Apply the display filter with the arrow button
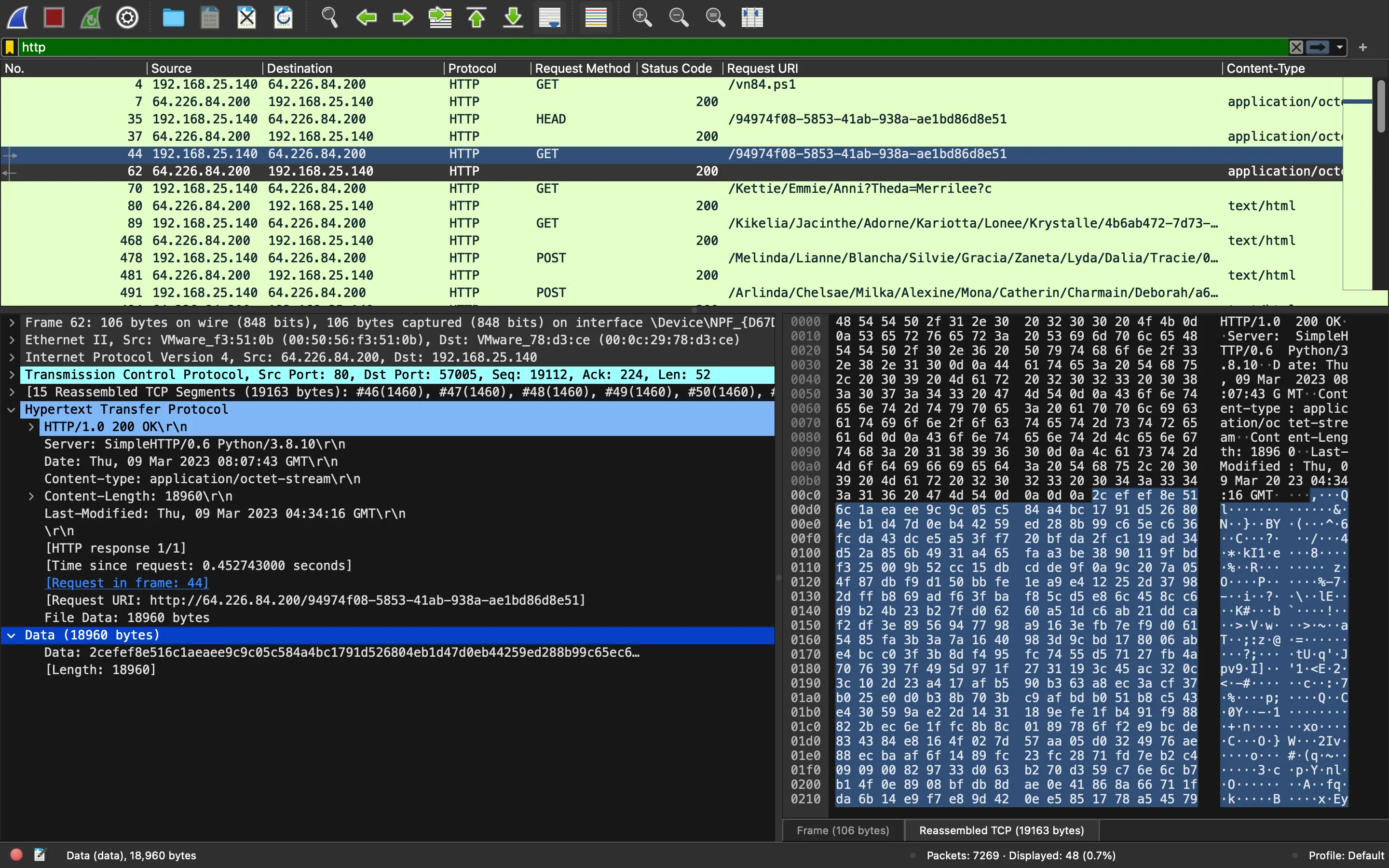1389x868 pixels. tap(1318, 47)
